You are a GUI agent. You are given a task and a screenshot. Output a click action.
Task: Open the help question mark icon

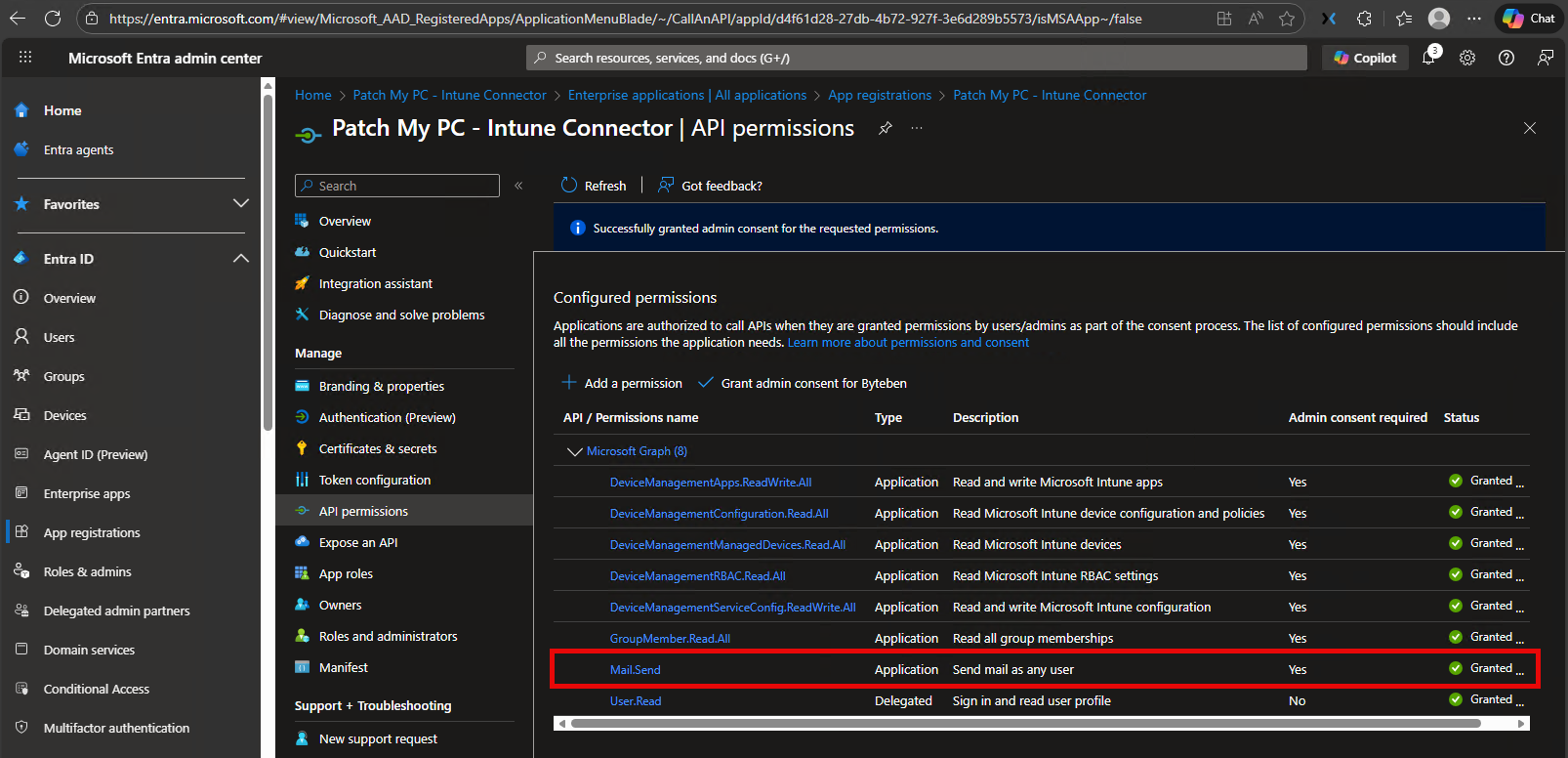pyautogui.click(x=1506, y=58)
